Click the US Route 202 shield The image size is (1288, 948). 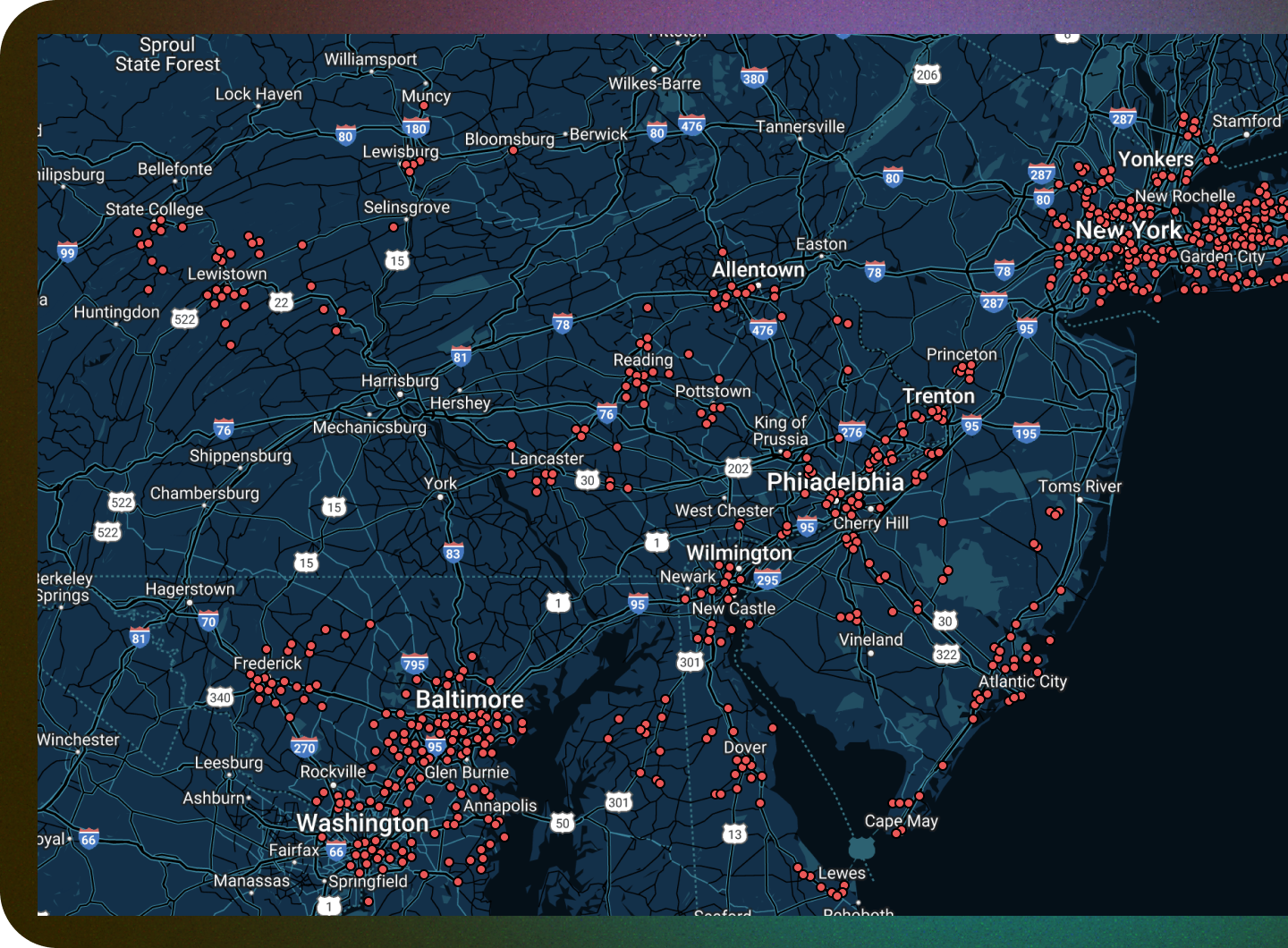738,468
